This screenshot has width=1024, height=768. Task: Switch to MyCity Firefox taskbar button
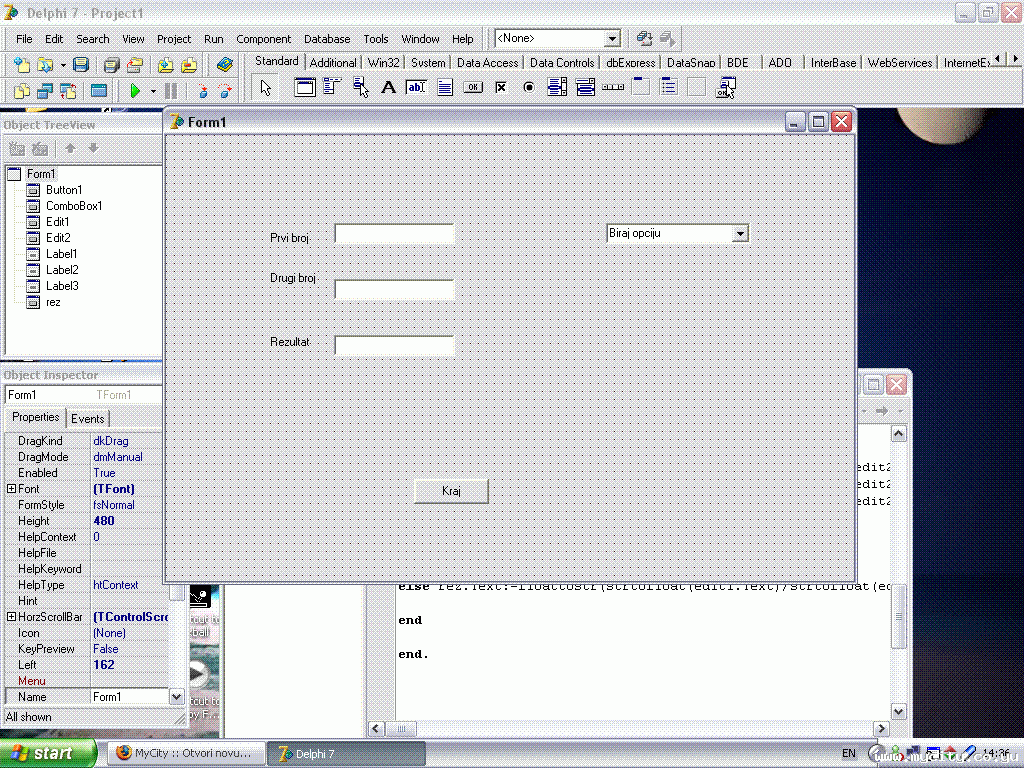click(x=186, y=753)
